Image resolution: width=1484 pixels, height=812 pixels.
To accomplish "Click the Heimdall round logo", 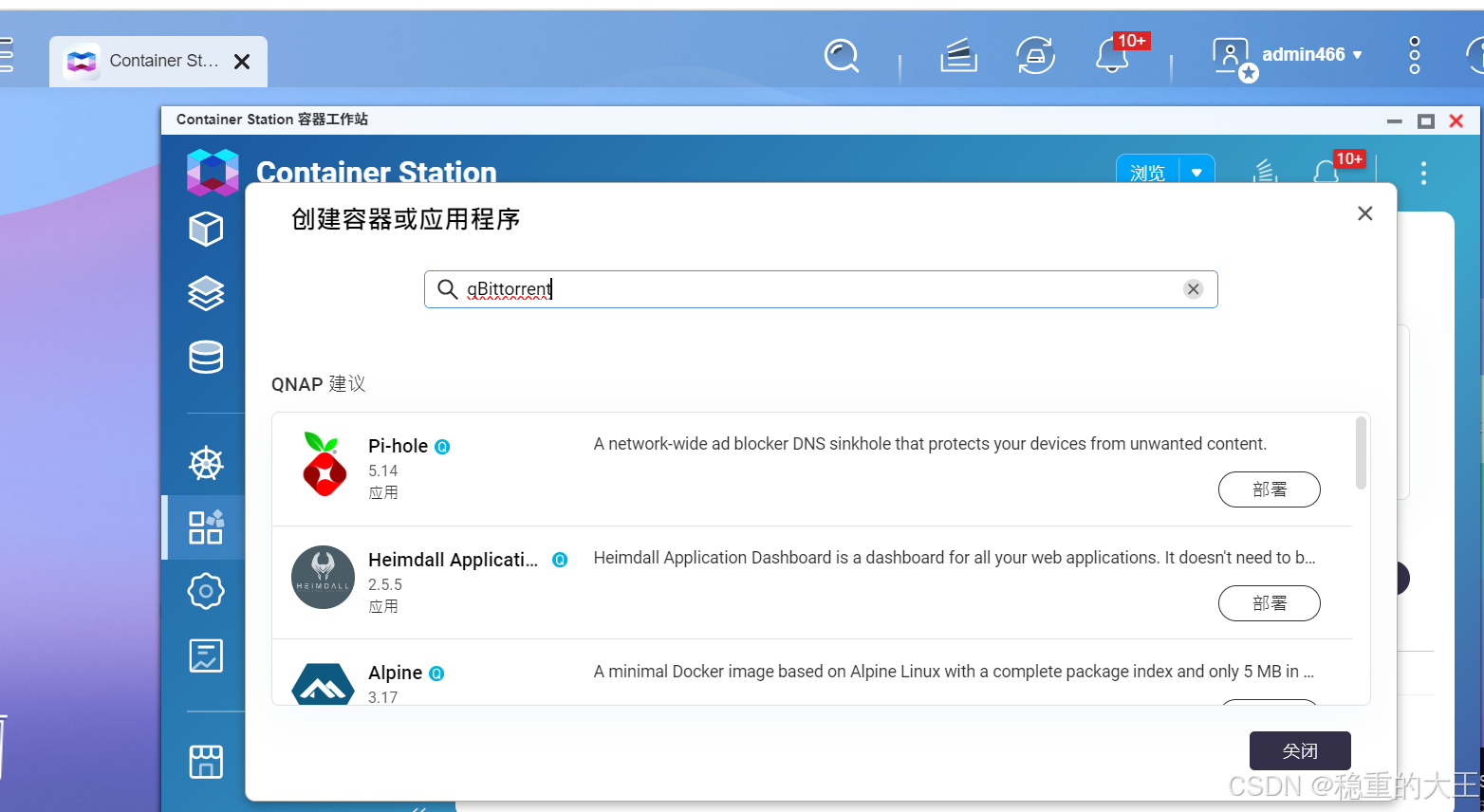I will pos(323,577).
